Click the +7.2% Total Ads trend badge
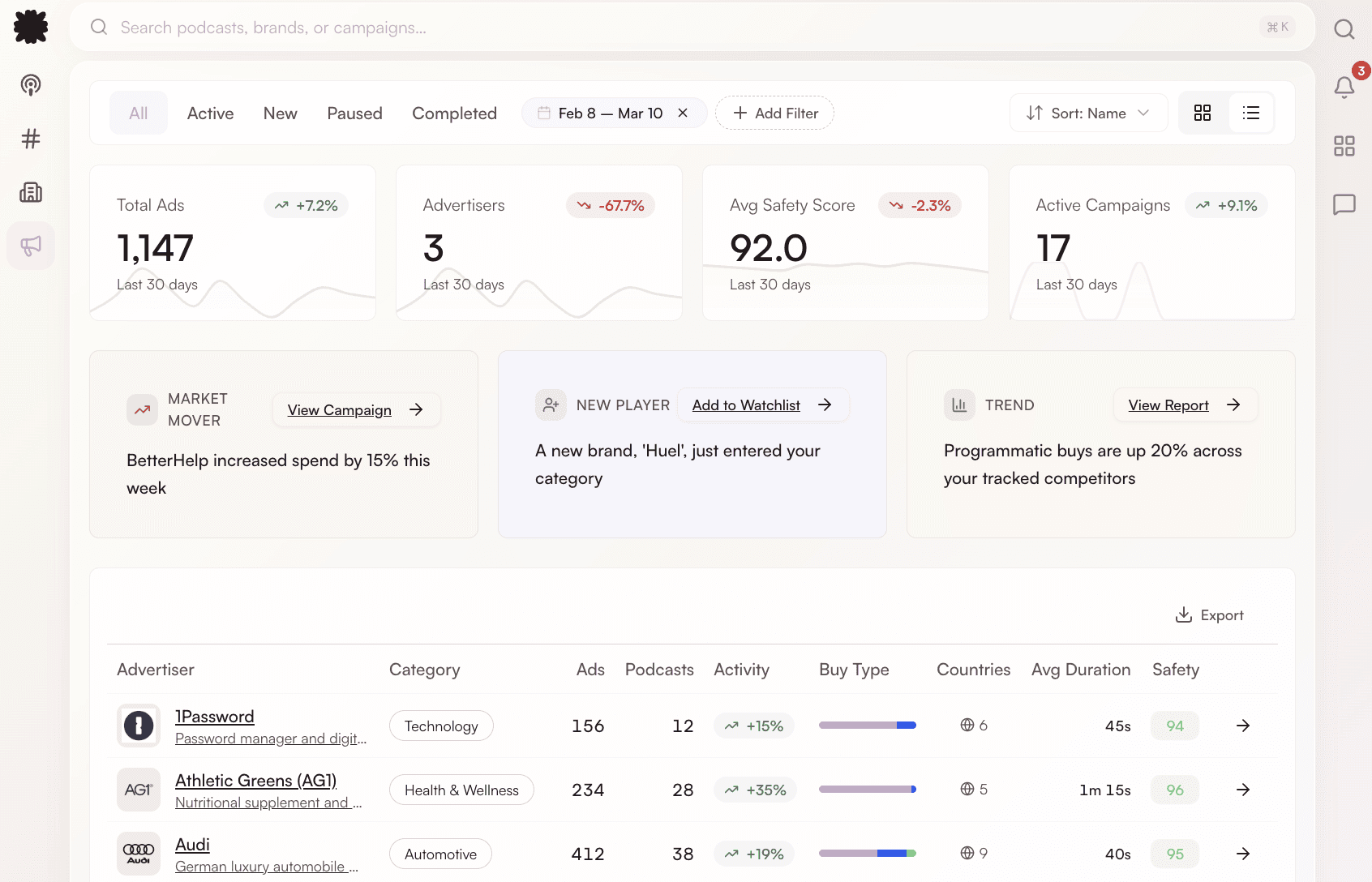This screenshot has width=1372, height=882. pyautogui.click(x=307, y=205)
